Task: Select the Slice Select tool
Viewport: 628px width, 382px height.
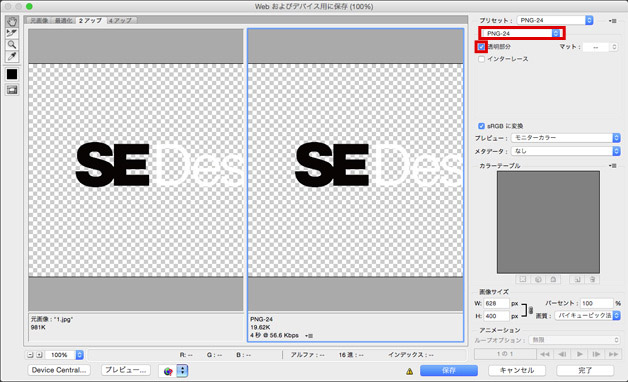Action: click(x=12, y=33)
